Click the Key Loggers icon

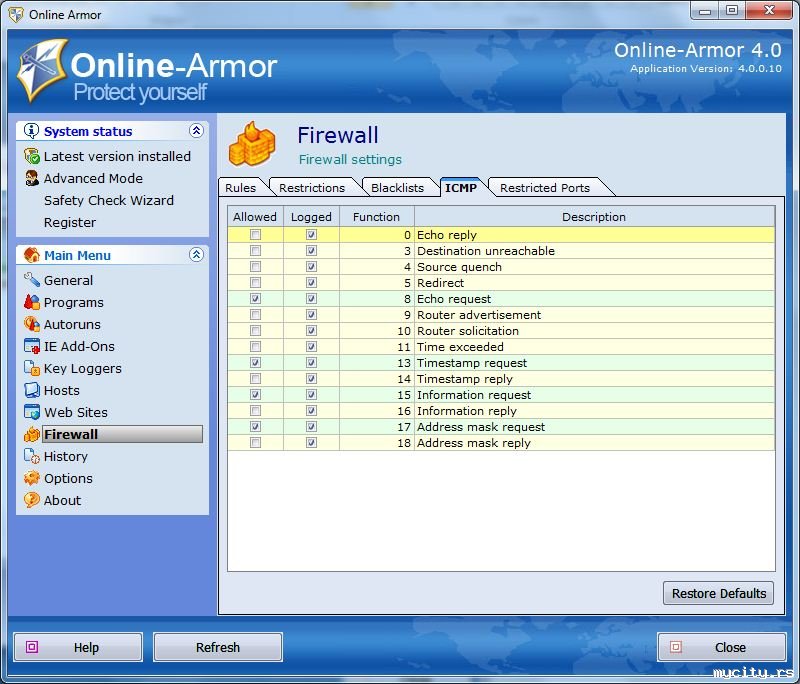32,368
